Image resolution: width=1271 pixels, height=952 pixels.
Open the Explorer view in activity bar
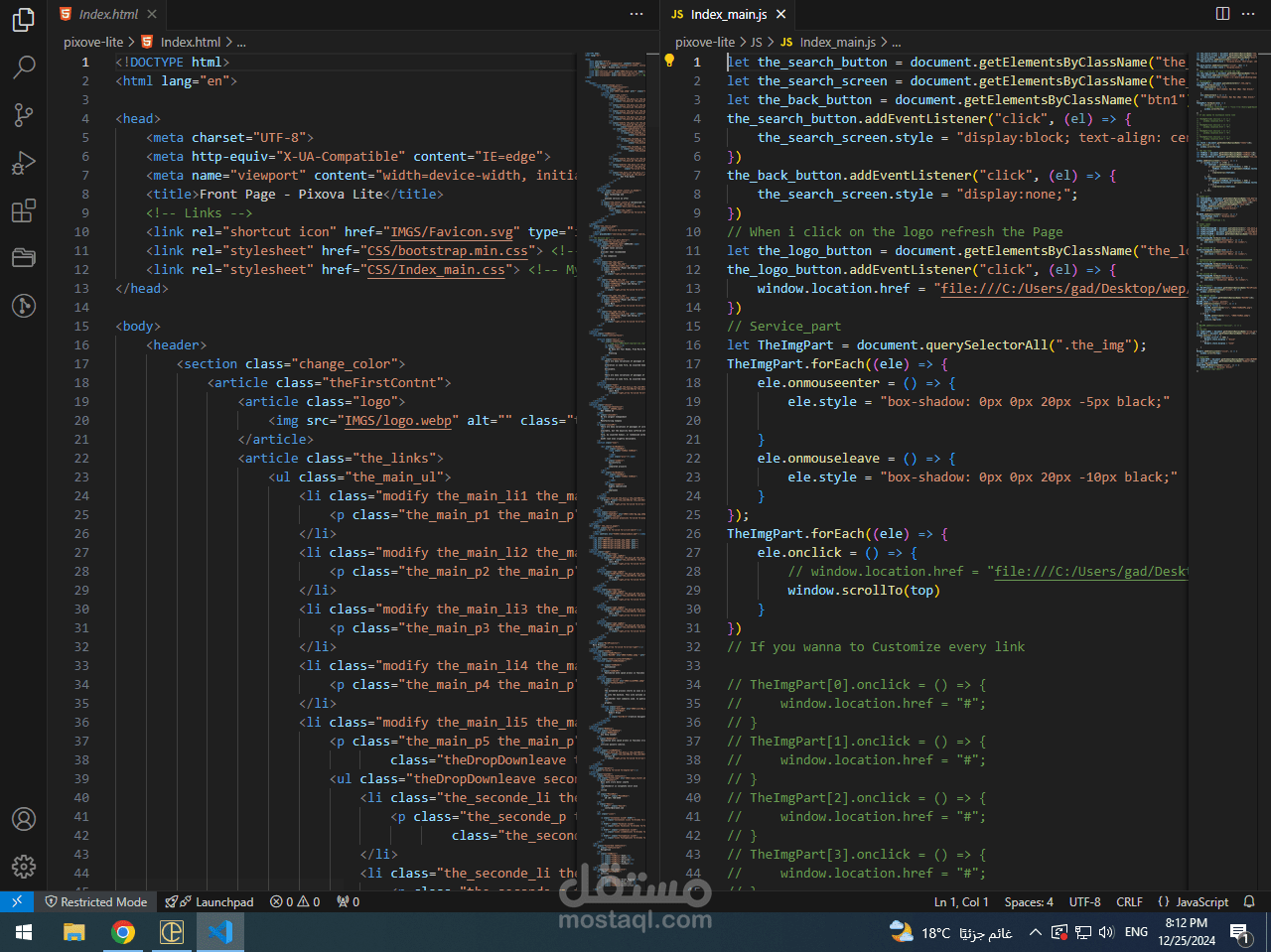point(24,20)
